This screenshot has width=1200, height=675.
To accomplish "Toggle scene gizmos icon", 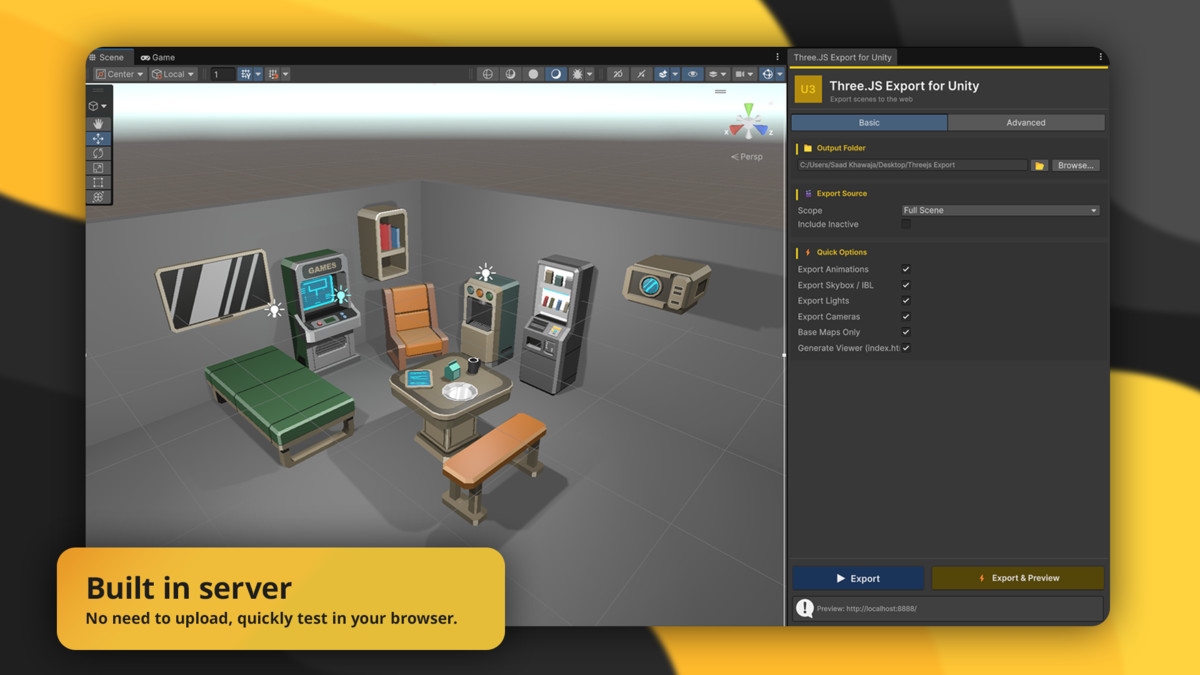I will (767, 74).
